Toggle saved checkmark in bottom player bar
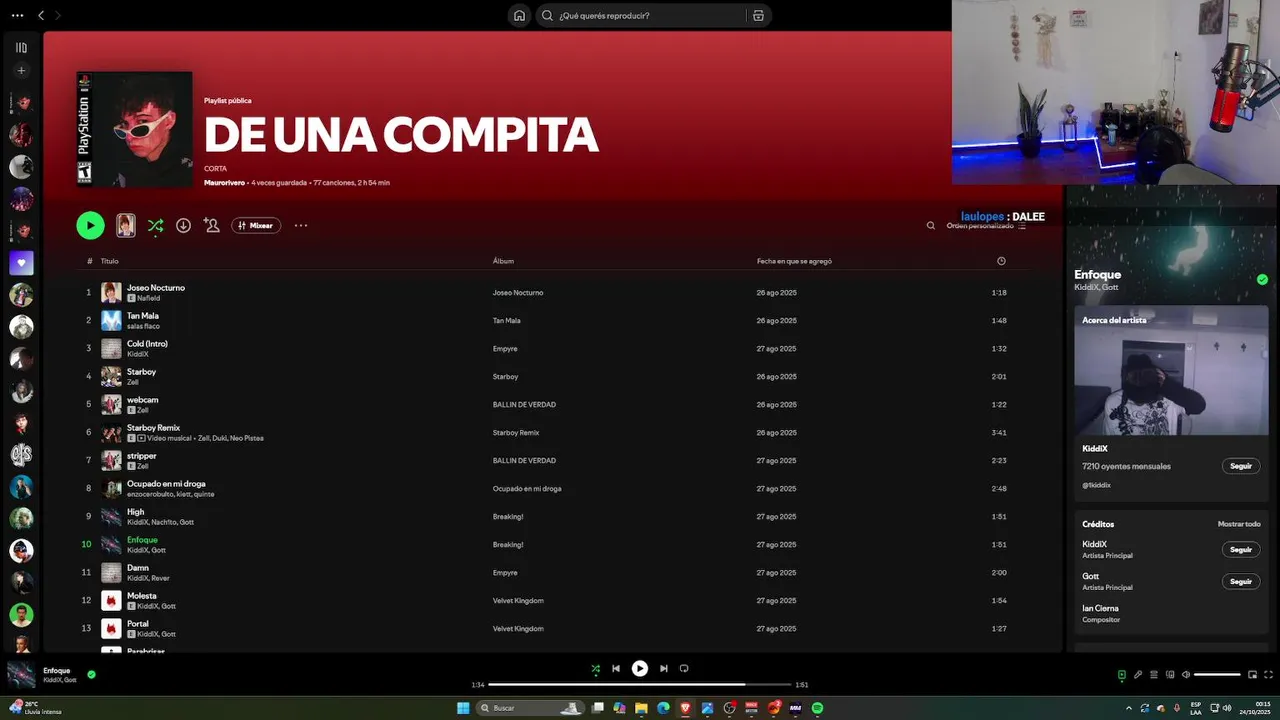 pyautogui.click(x=91, y=674)
